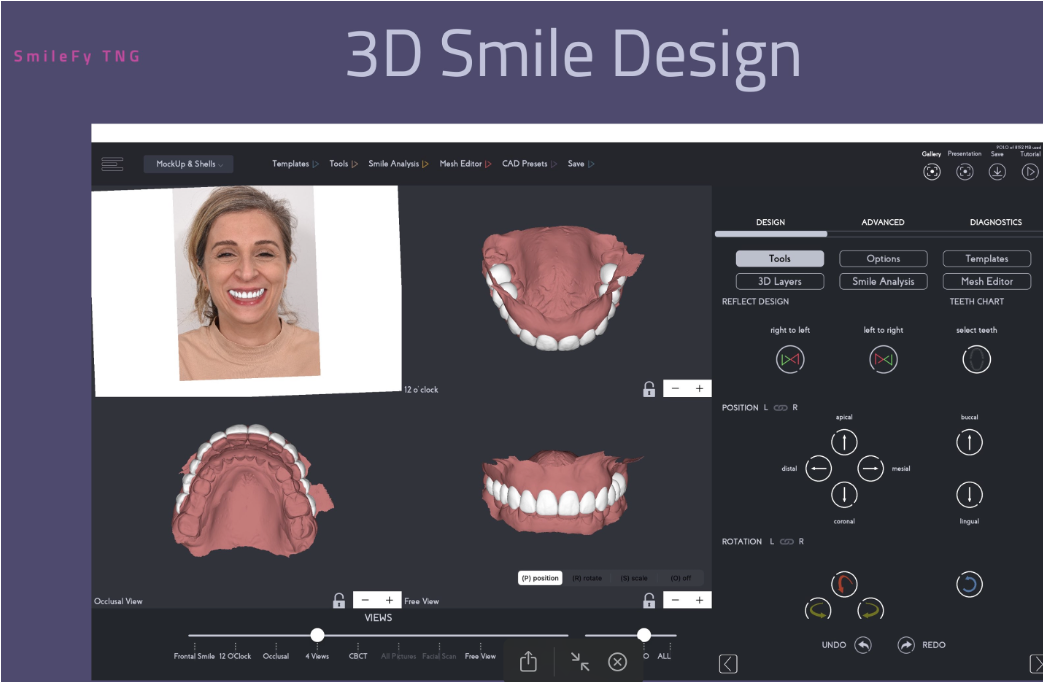
Task: Click the select teeth chart icon
Action: (x=976, y=359)
